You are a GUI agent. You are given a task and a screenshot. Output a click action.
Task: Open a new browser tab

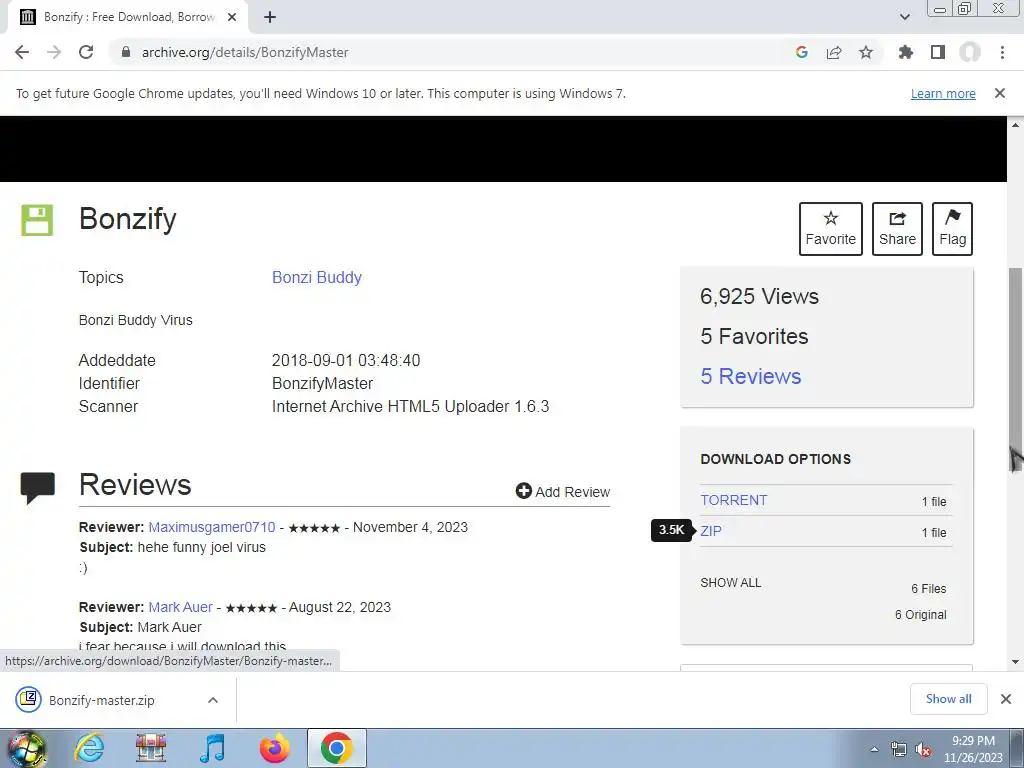[270, 17]
